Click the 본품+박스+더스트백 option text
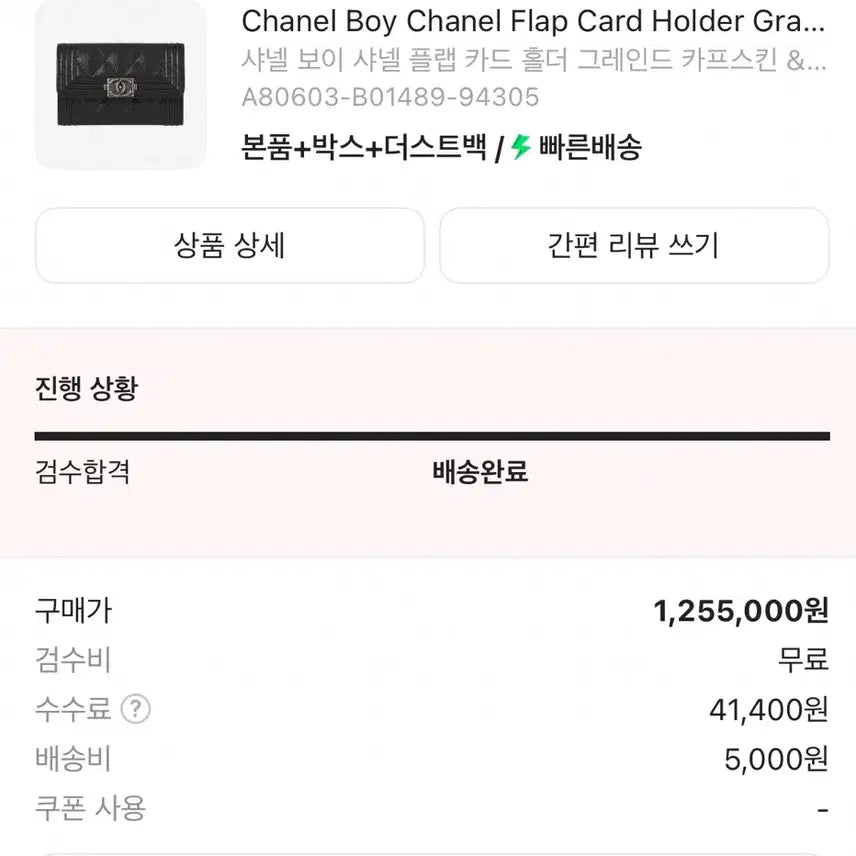 (364, 147)
